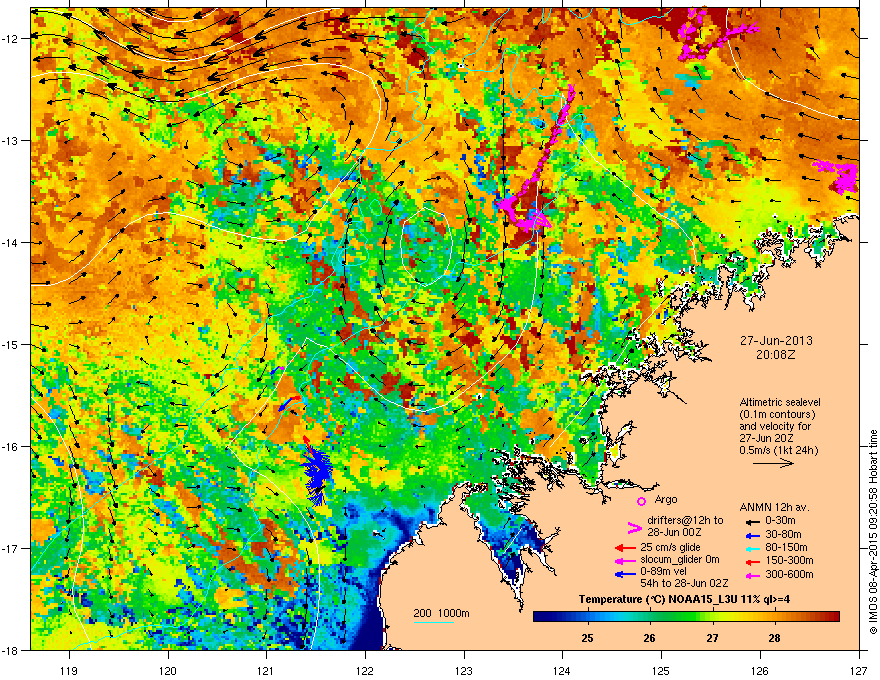880x680 pixels.
Task: Click the 26 tick label under colorbar
Action: click(649, 638)
